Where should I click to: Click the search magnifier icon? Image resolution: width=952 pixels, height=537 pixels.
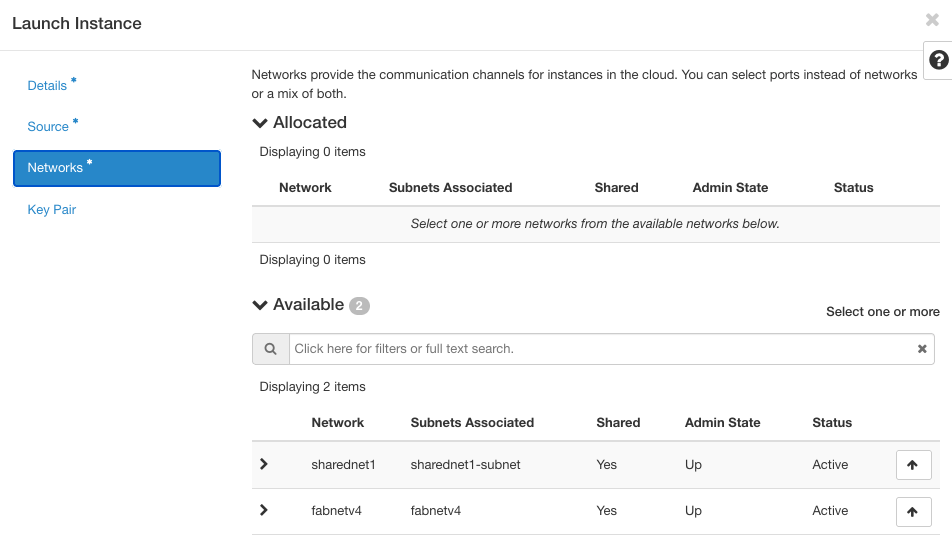tap(271, 349)
